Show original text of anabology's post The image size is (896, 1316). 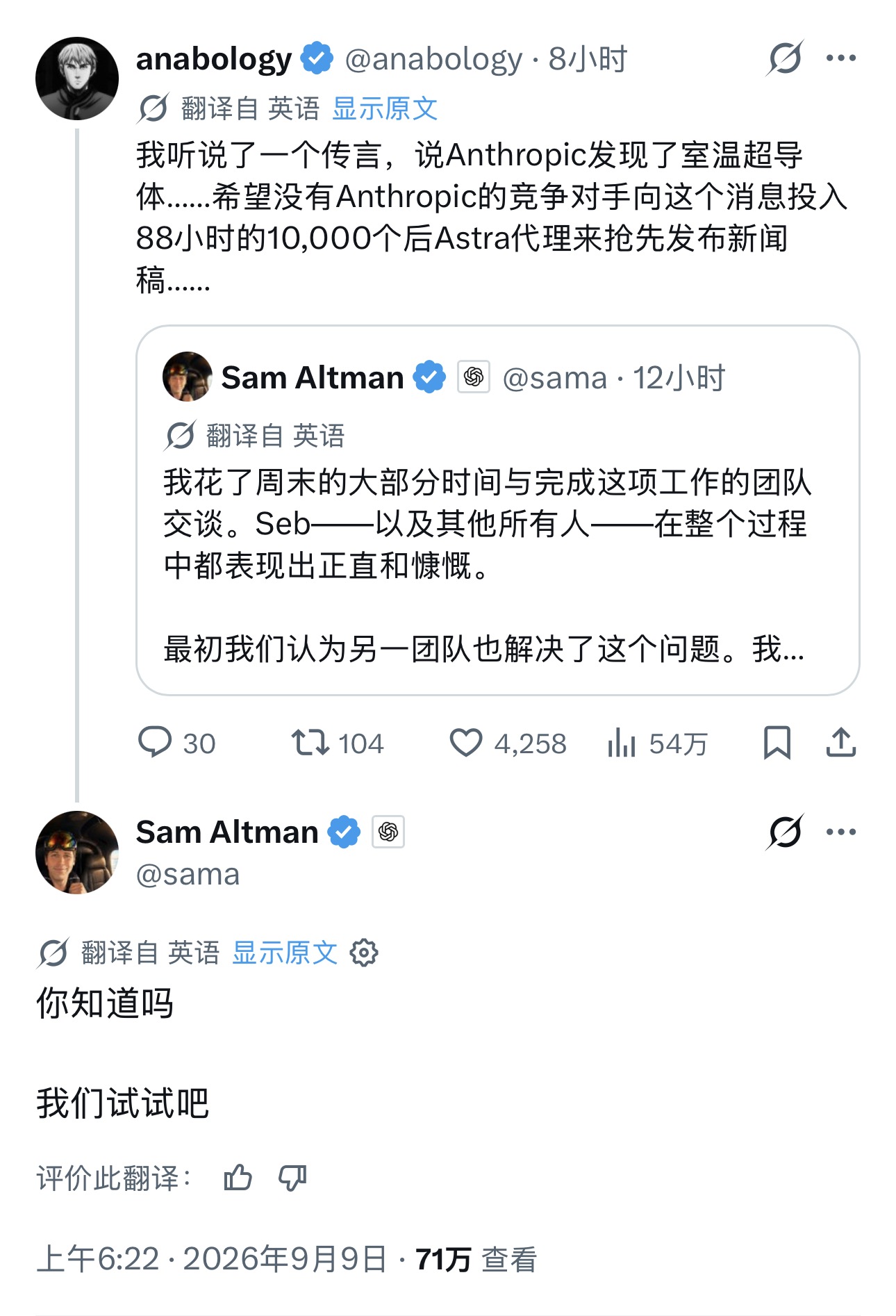tap(385, 109)
